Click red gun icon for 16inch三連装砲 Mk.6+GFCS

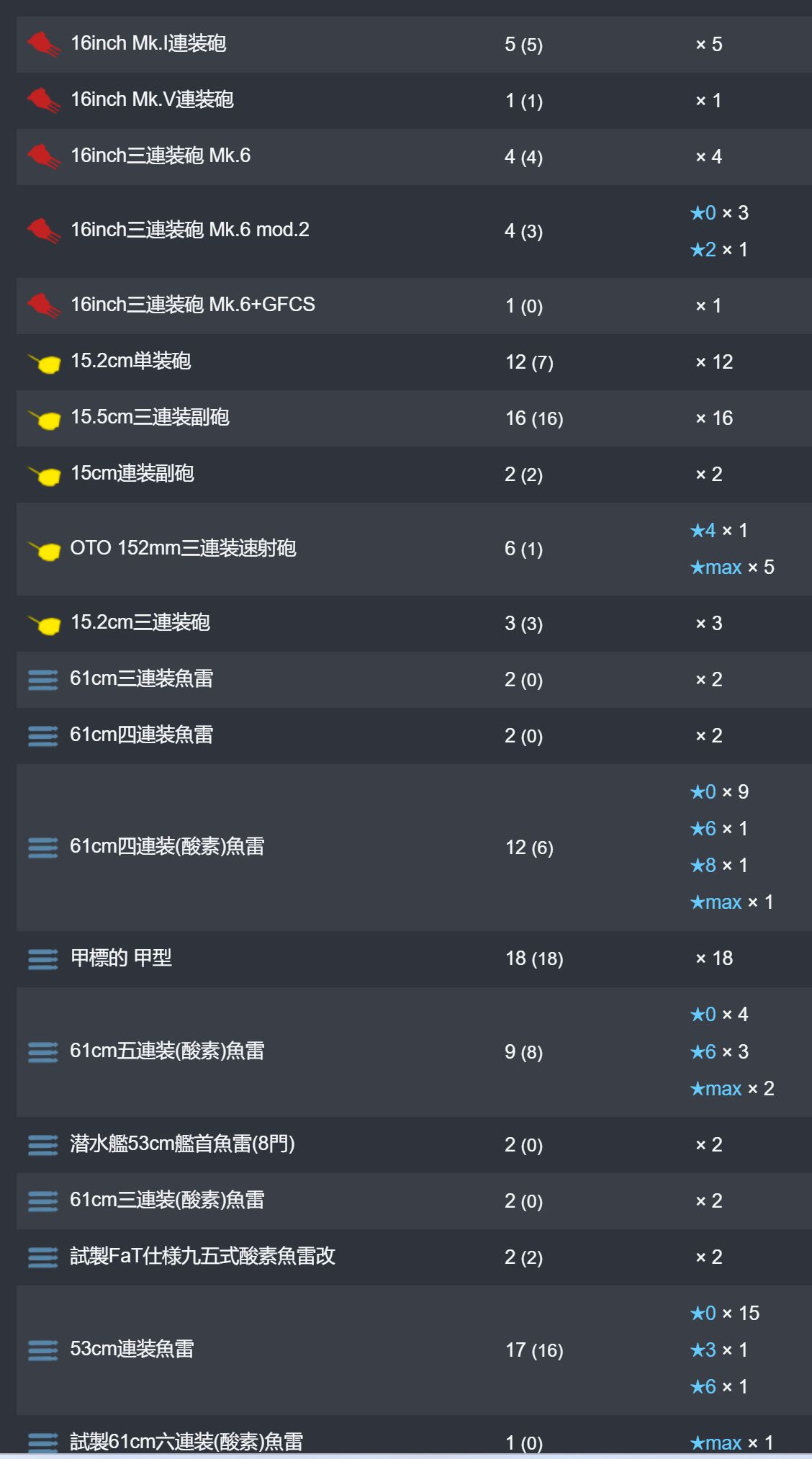(x=44, y=305)
